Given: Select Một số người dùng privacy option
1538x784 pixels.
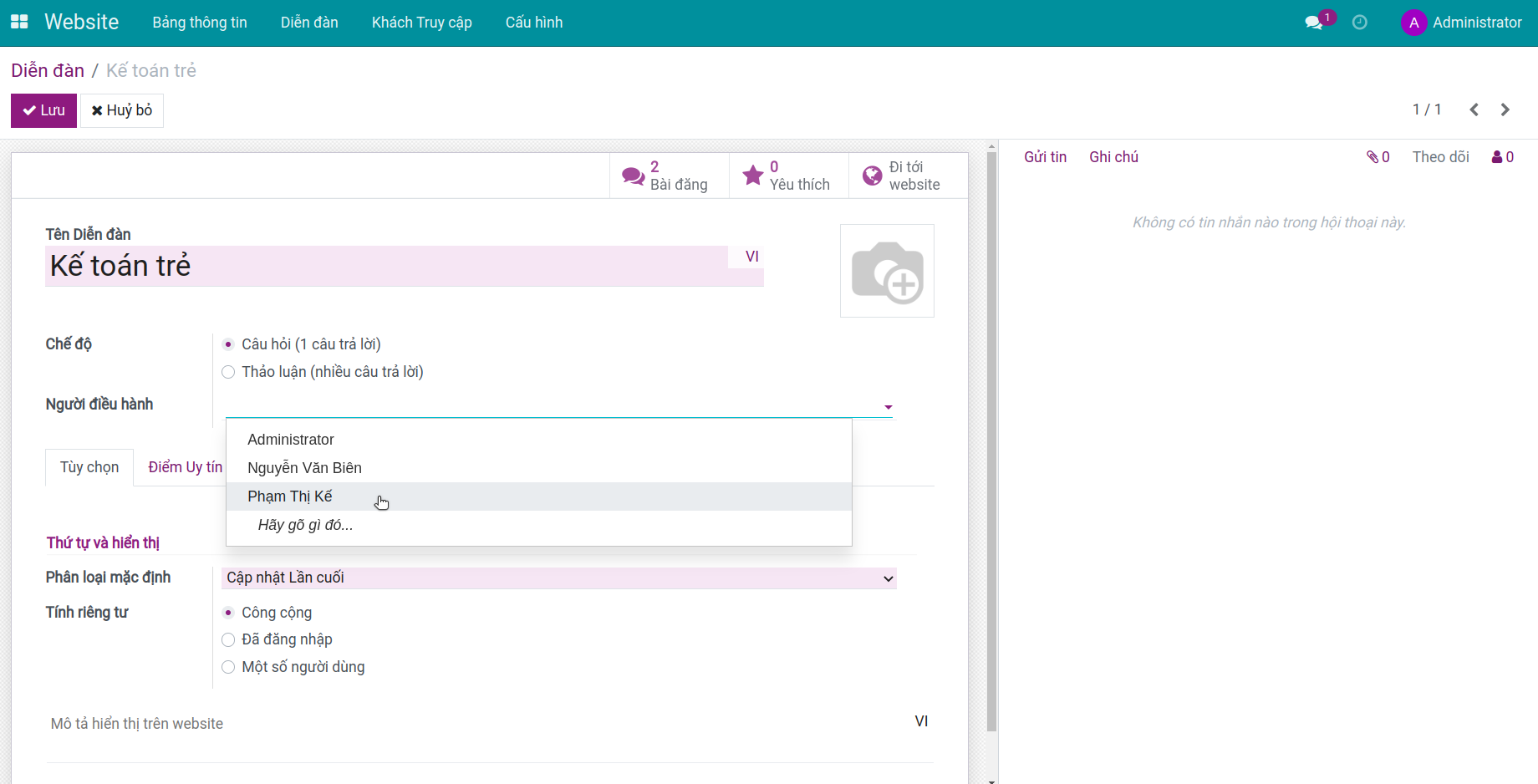Looking at the screenshot, I should pos(228,667).
